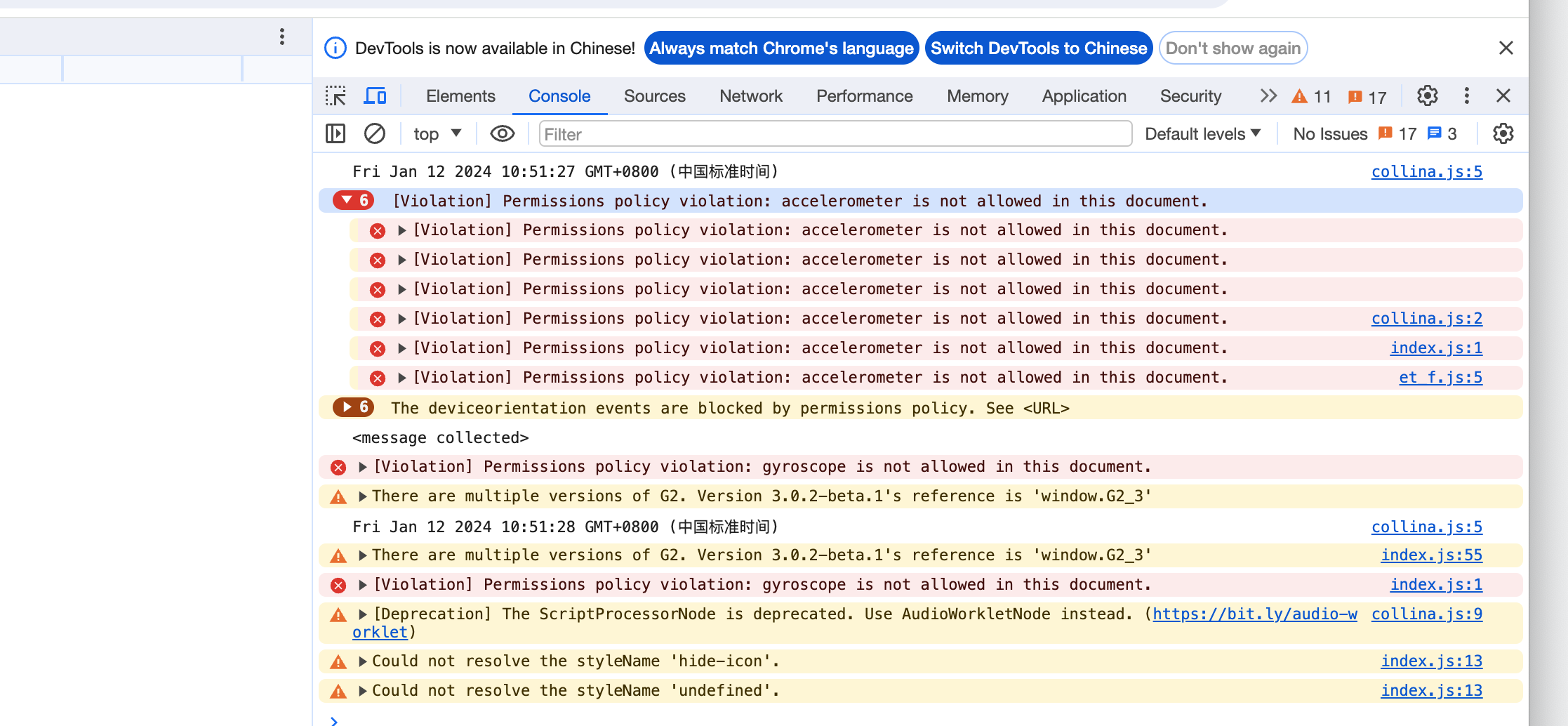
Task: Click the No Issues label
Action: pos(1330,133)
